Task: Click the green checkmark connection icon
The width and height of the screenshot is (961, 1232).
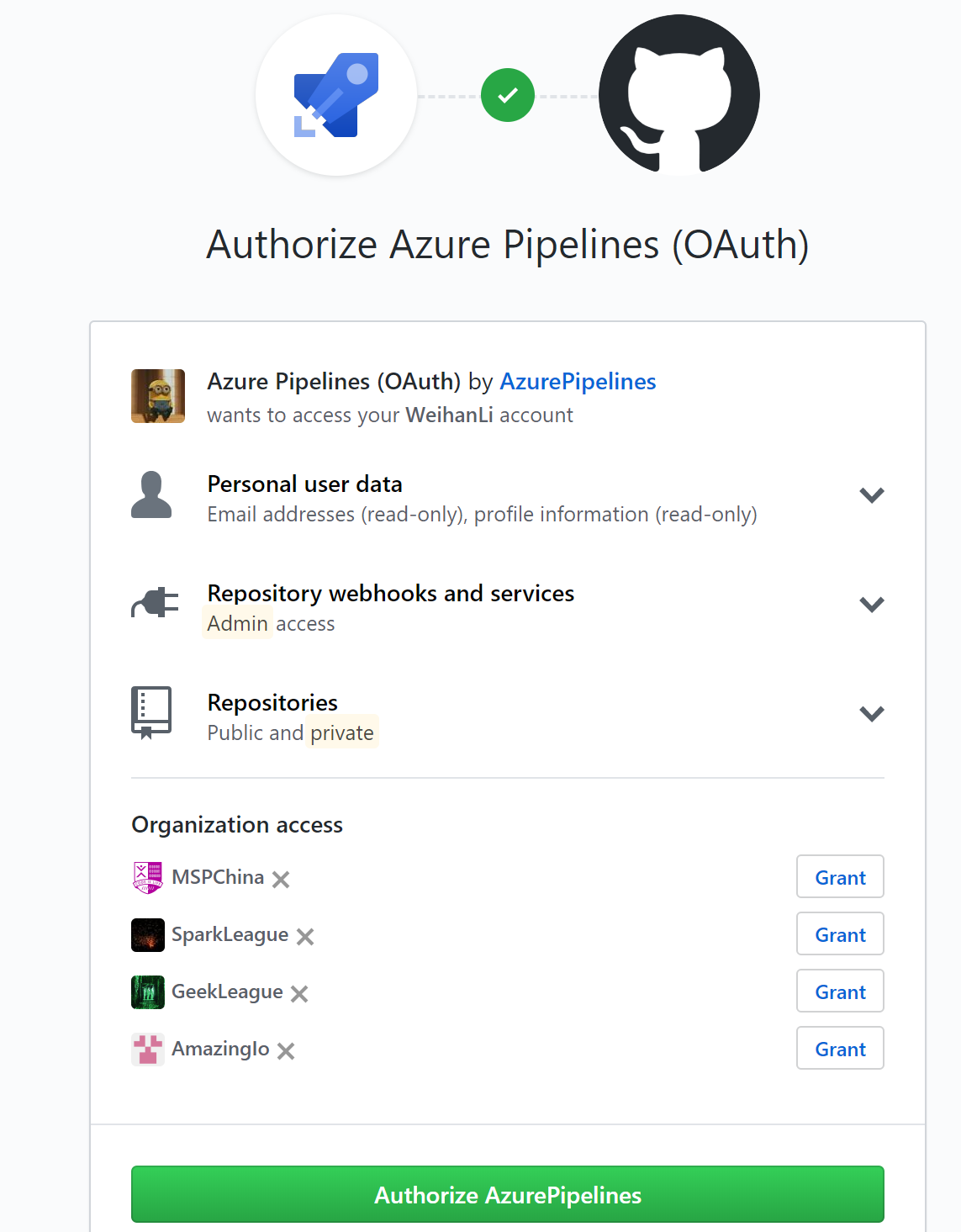Action: pyautogui.click(x=508, y=95)
